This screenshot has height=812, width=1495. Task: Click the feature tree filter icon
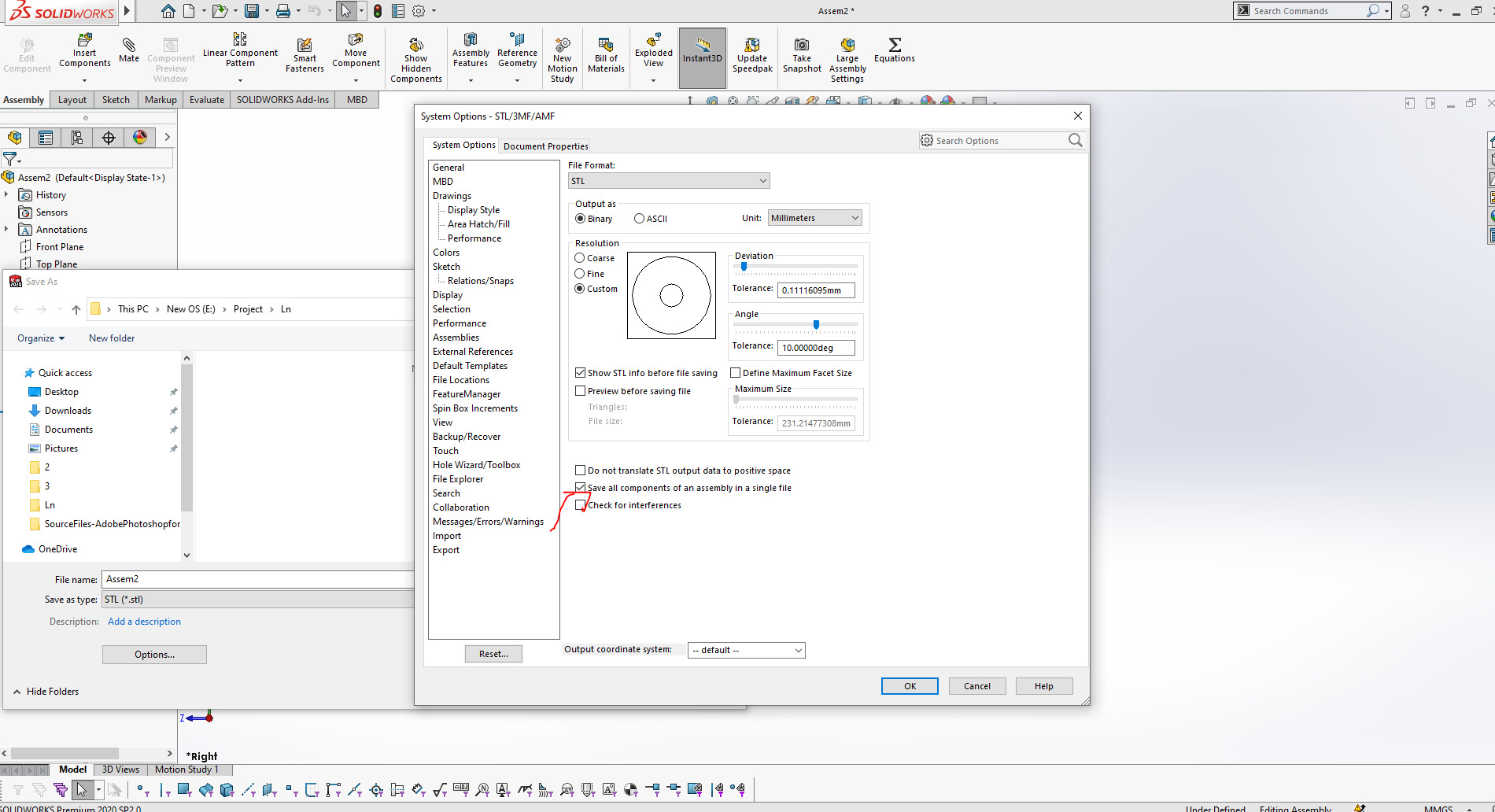[x=10, y=159]
